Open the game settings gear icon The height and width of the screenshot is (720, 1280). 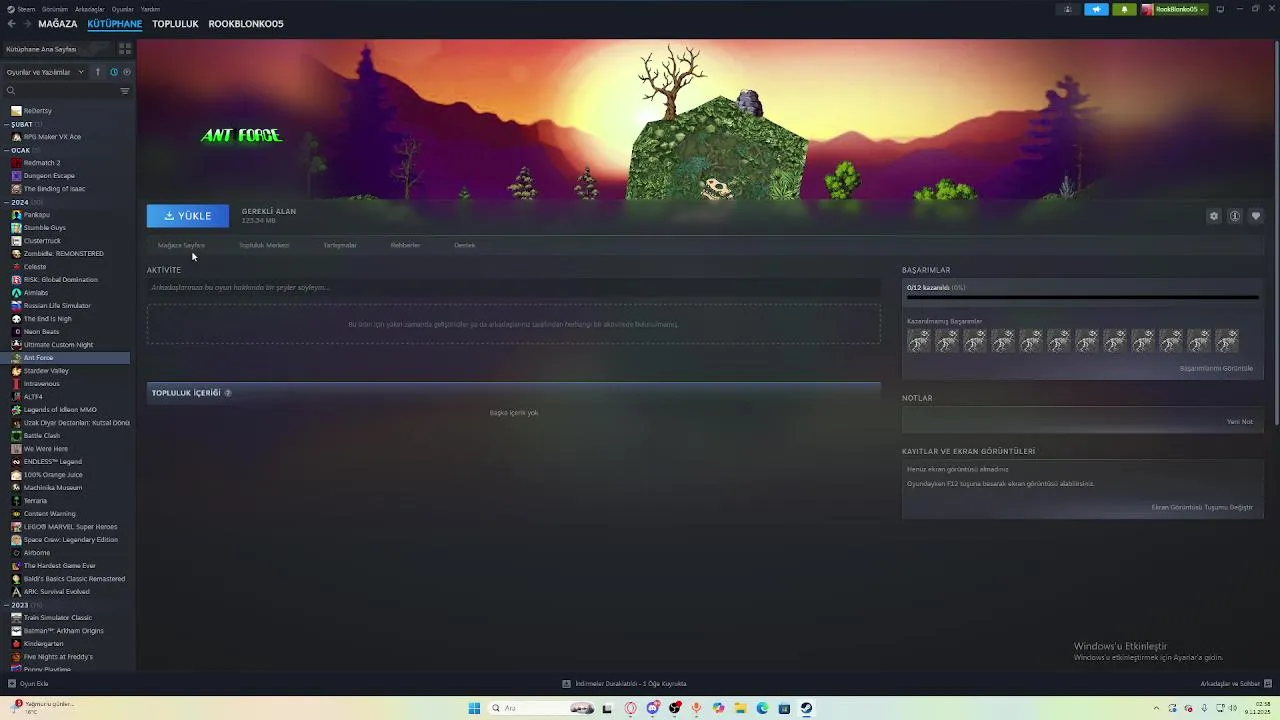(1214, 216)
